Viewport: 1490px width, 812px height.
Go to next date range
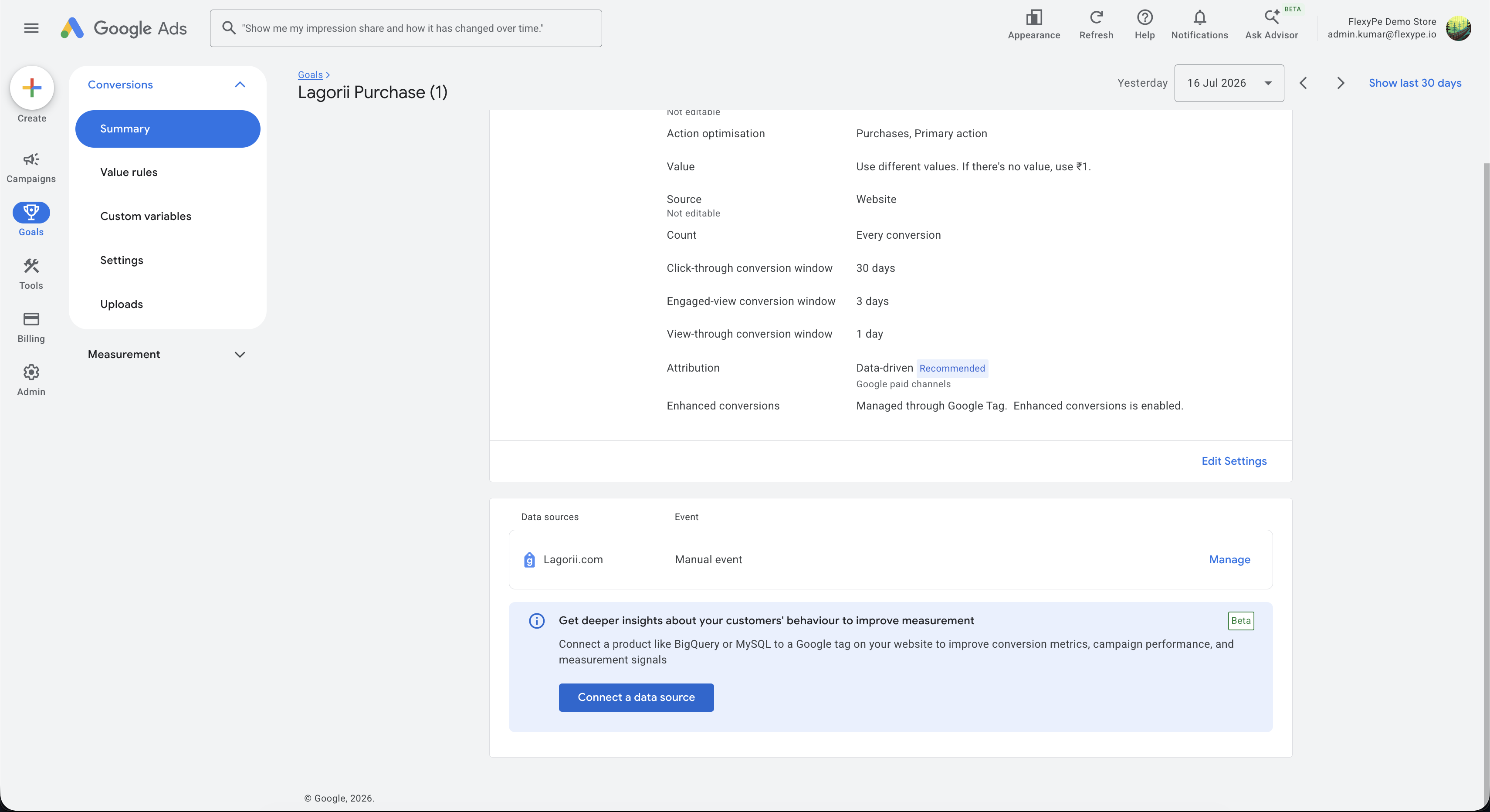pyautogui.click(x=1341, y=83)
